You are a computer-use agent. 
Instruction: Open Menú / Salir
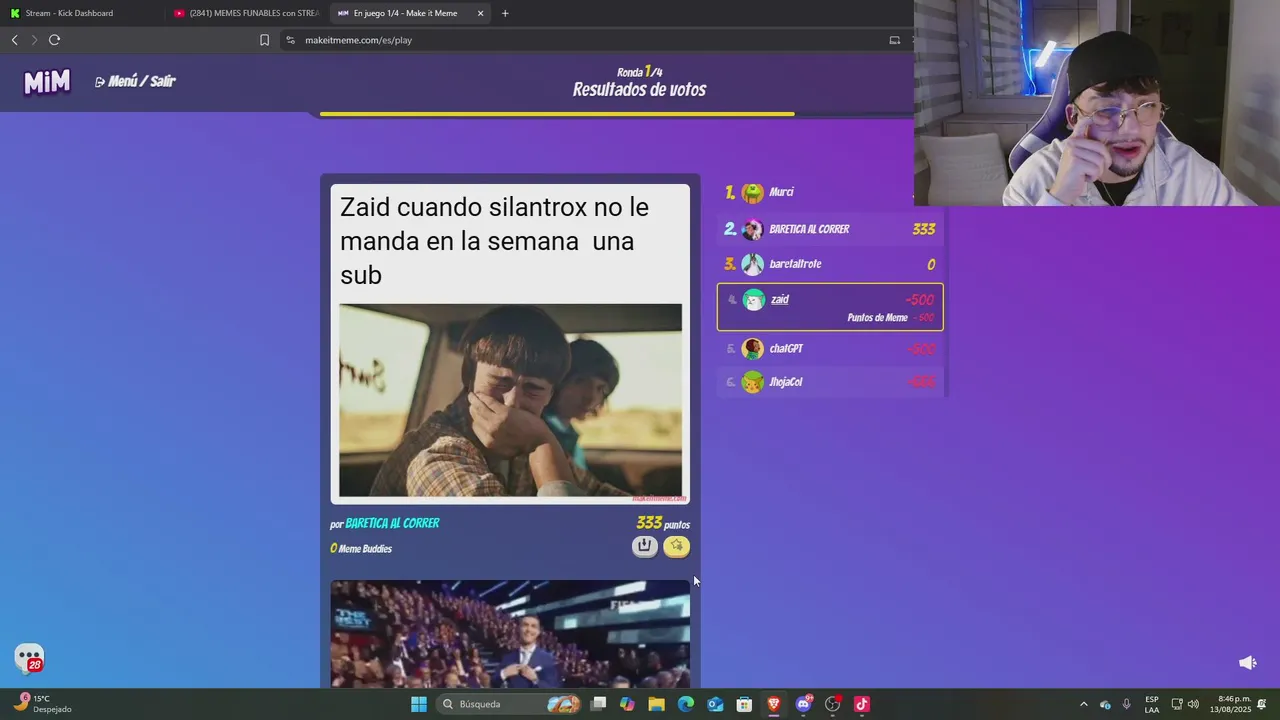(x=135, y=81)
